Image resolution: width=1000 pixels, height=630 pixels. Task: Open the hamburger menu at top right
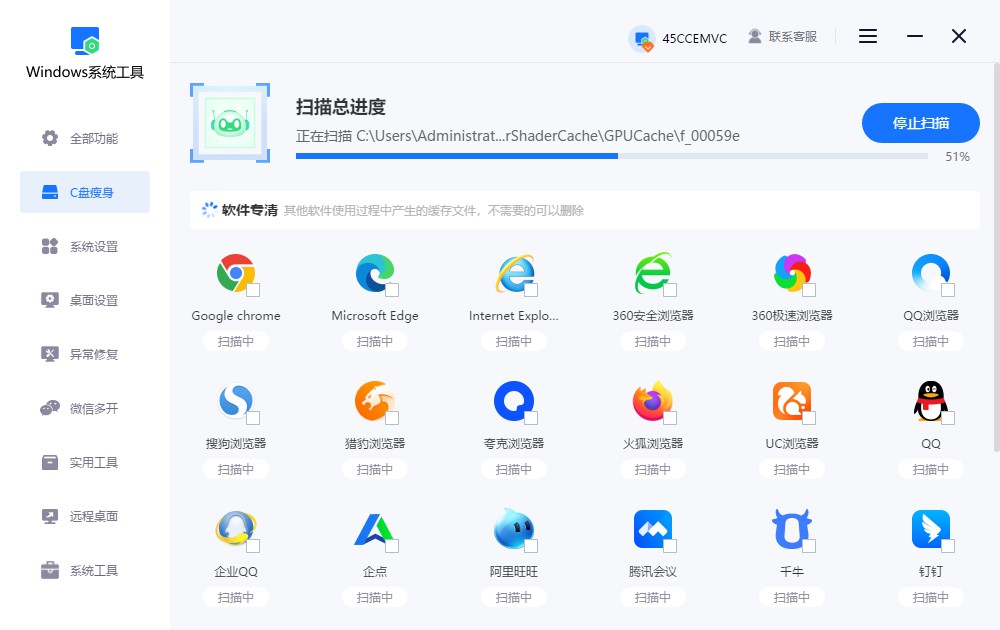(x=867, y=36)
